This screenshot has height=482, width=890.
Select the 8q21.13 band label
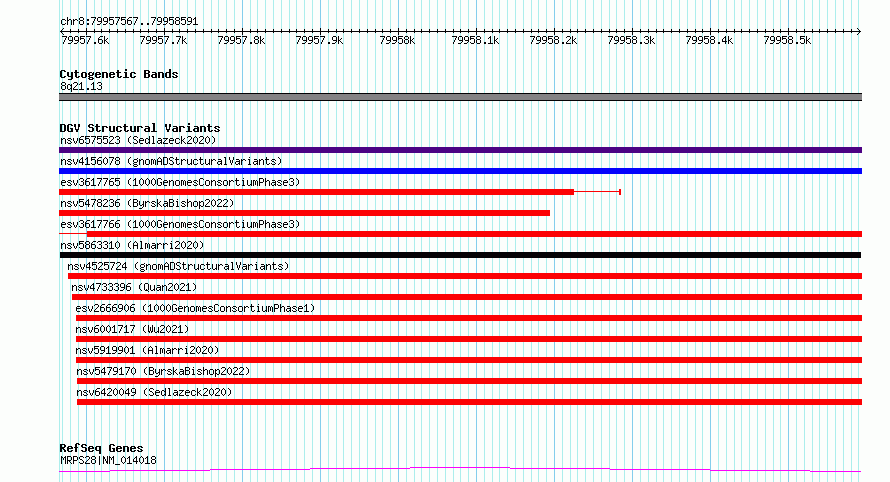[x=81, y=86]
